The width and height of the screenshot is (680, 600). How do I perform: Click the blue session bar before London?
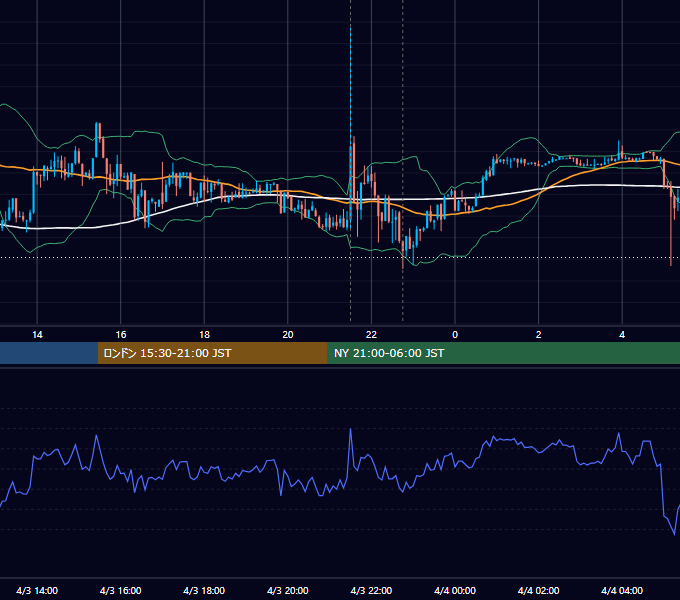pyautogui.click(x=49, y=353)
